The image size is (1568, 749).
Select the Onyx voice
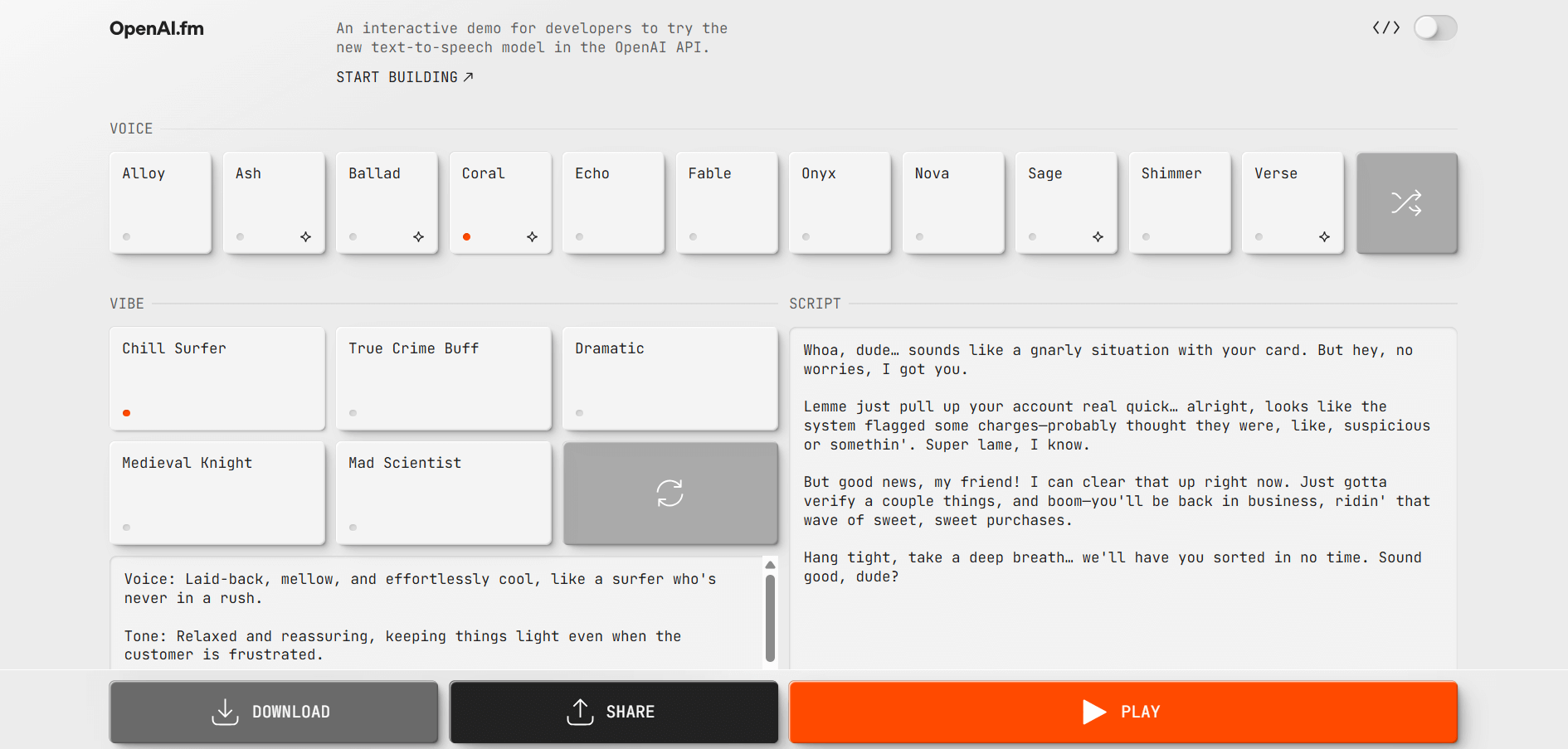(840, 202)
